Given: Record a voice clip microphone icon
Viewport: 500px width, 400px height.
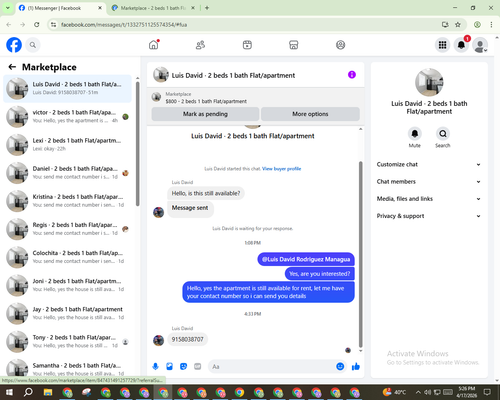Looking at the screenshot, I should pos(155,367).
